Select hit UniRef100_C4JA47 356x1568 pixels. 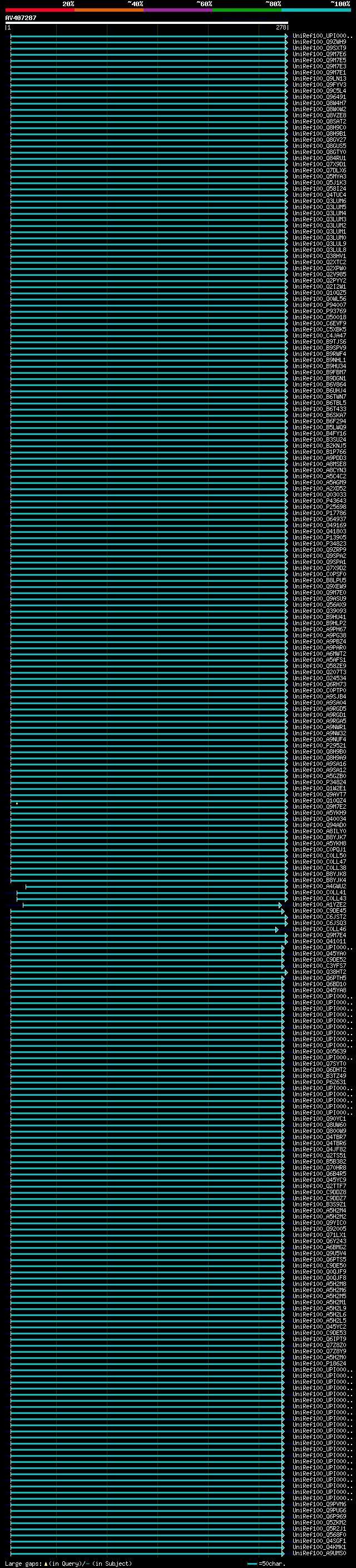point(319,335)
